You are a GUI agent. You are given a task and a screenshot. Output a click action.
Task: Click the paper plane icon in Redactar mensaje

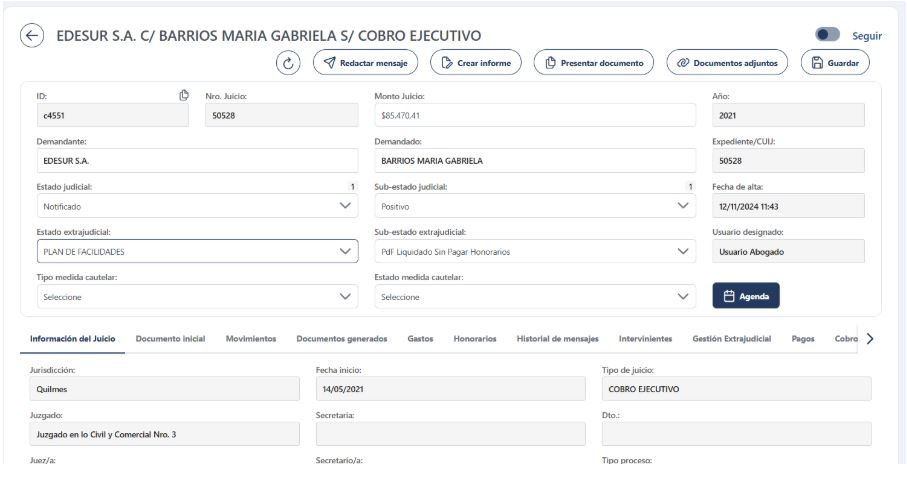pyautogui.click(x=329, y=63)
